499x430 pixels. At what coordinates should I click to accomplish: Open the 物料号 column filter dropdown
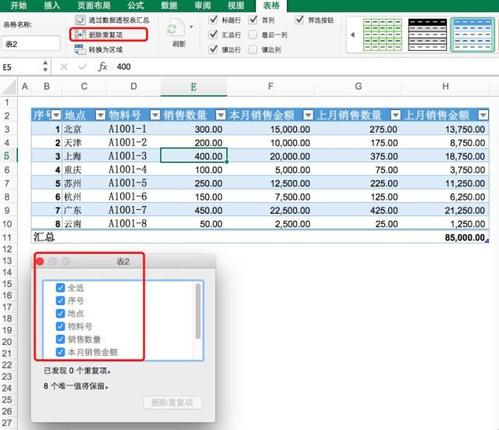155,115
